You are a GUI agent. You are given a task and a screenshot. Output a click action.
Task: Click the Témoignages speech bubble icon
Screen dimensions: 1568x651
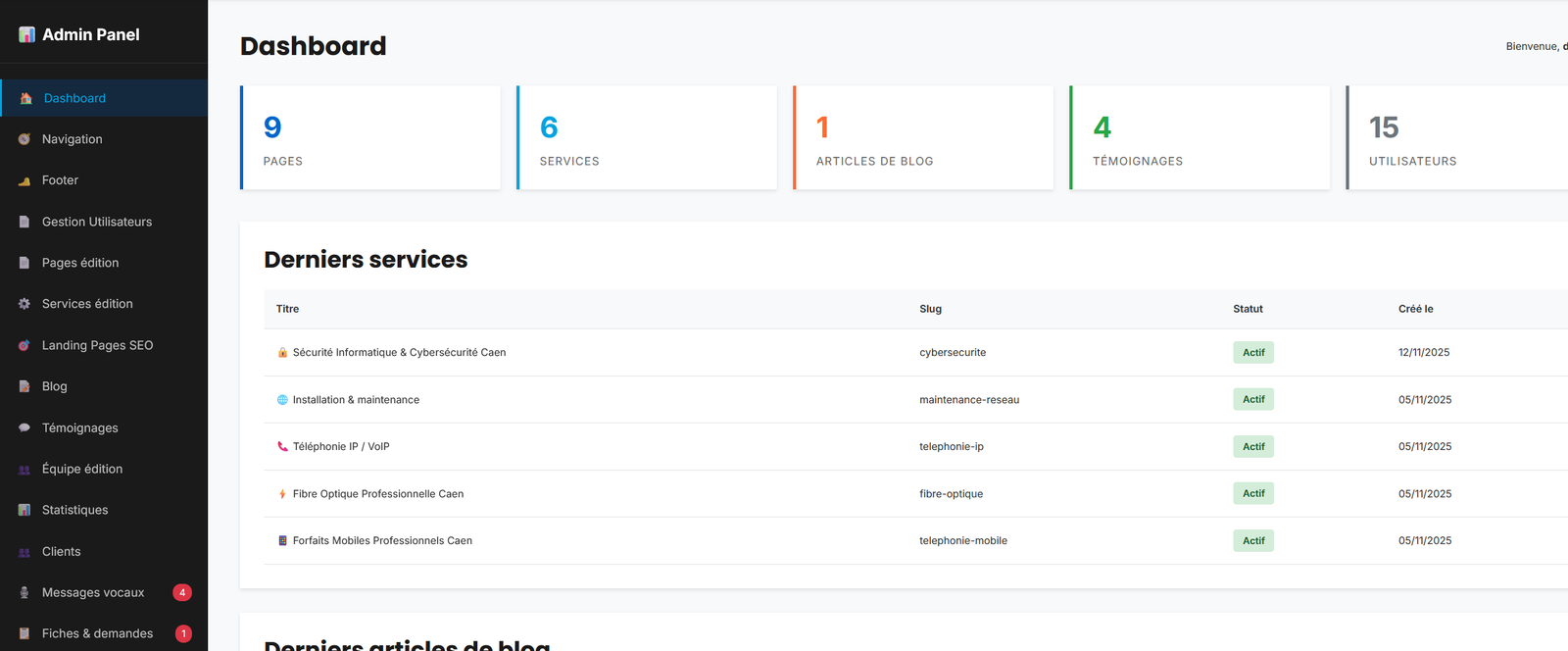[24, 427]
